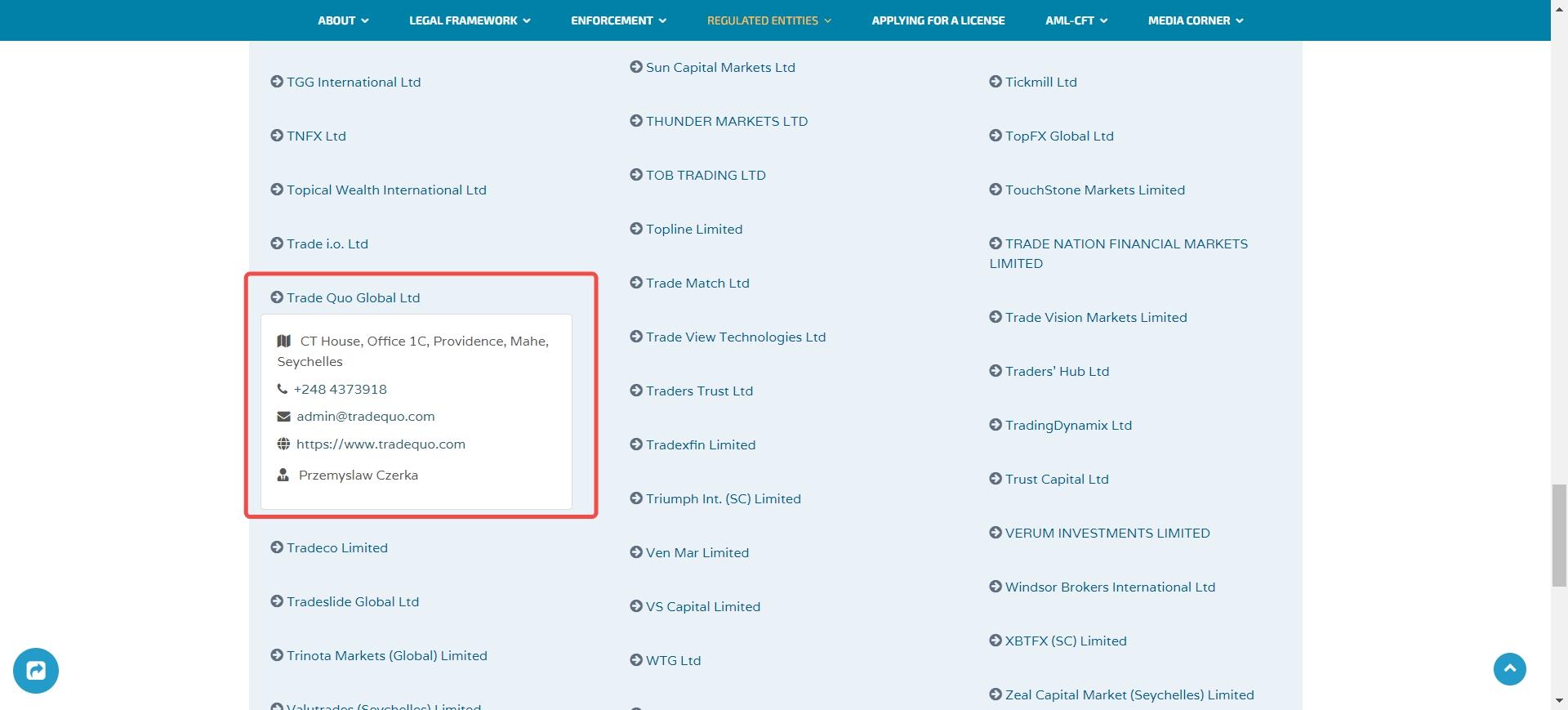Viewport: 1568px width, 710px height.
Task: Click the scrollbar down arrow
Action: point(1559,701)
